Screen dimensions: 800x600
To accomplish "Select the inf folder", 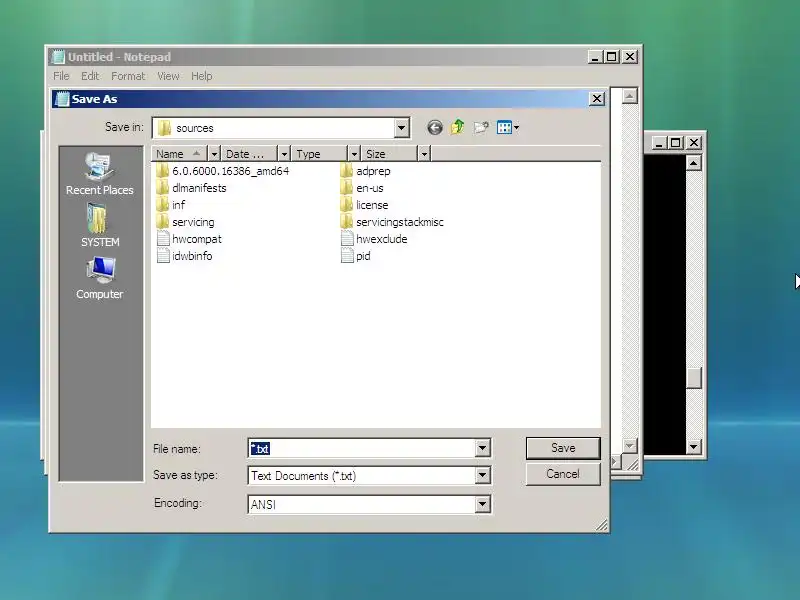I will coord(171,205).
